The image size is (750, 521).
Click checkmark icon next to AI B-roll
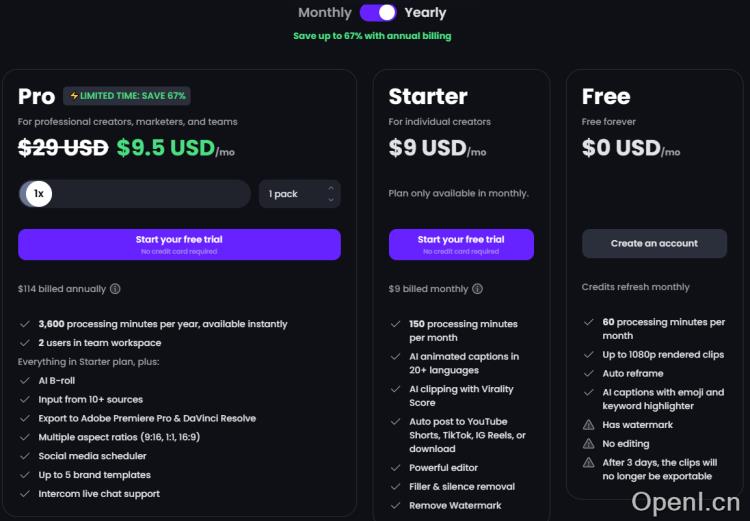click(25, 380)
